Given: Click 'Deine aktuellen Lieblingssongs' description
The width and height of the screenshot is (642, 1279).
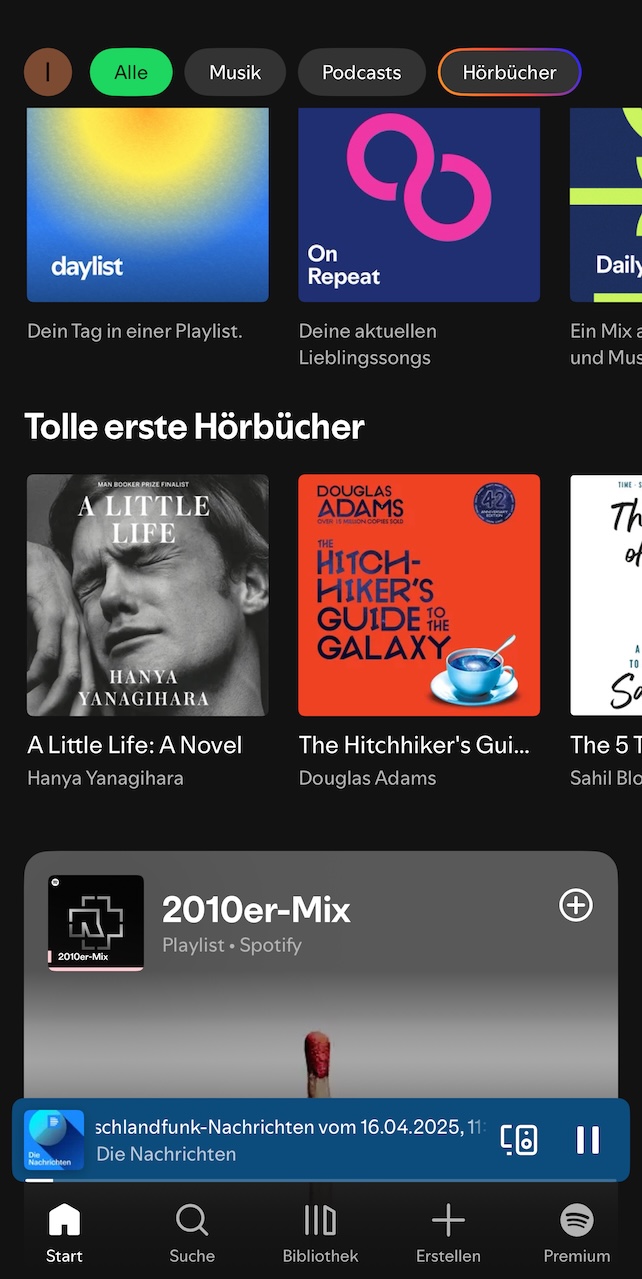Looking at the screenshot, I should pos(368,344).
